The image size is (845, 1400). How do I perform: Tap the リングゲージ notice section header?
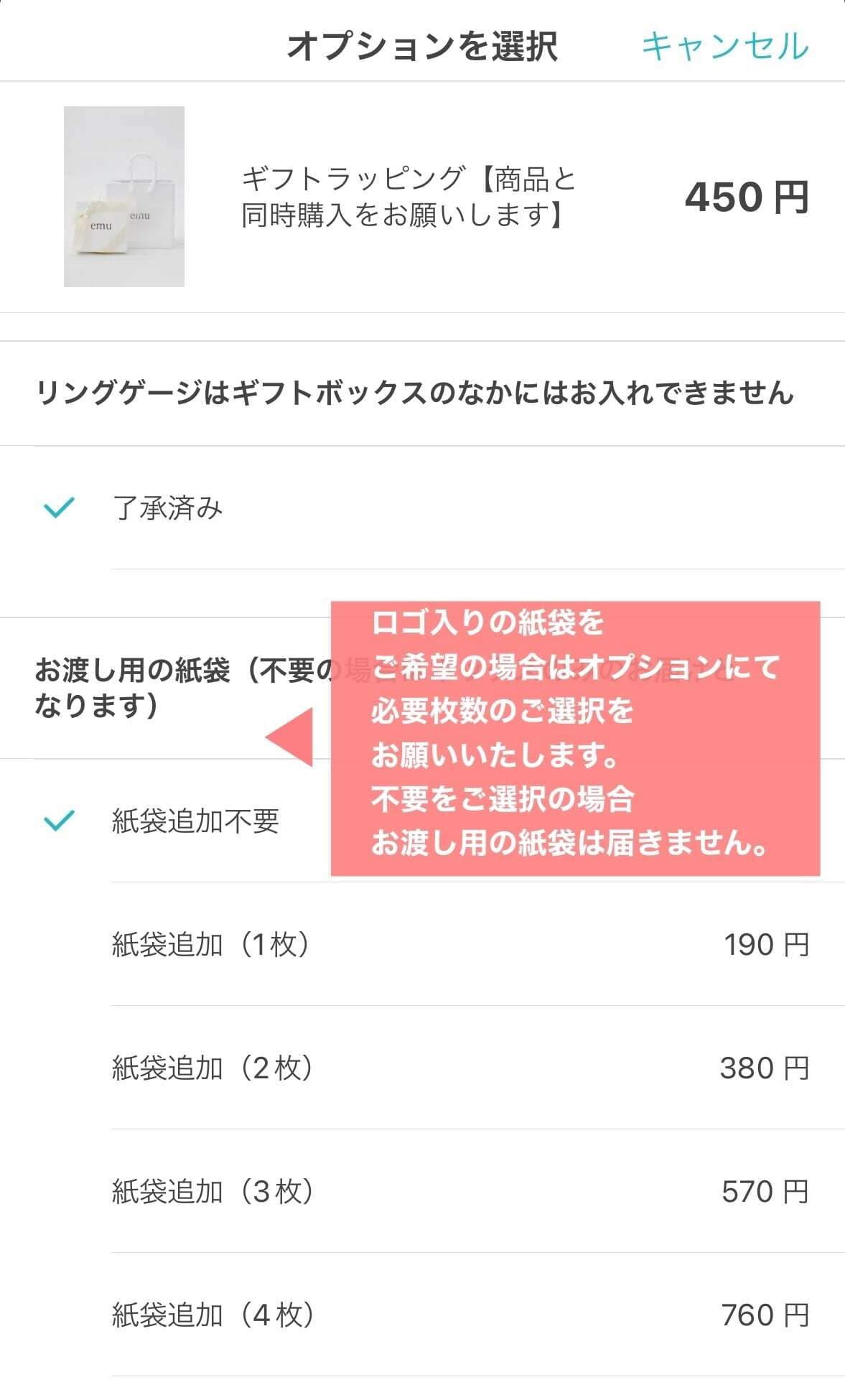click(415, 393)
